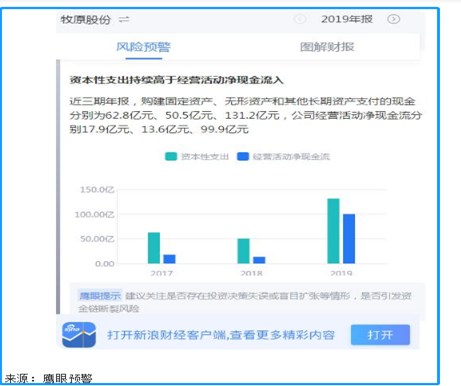Click the 来源：鹰眼预警 caption
Viewport: 461px width, 386px height.
pos(48,379)
